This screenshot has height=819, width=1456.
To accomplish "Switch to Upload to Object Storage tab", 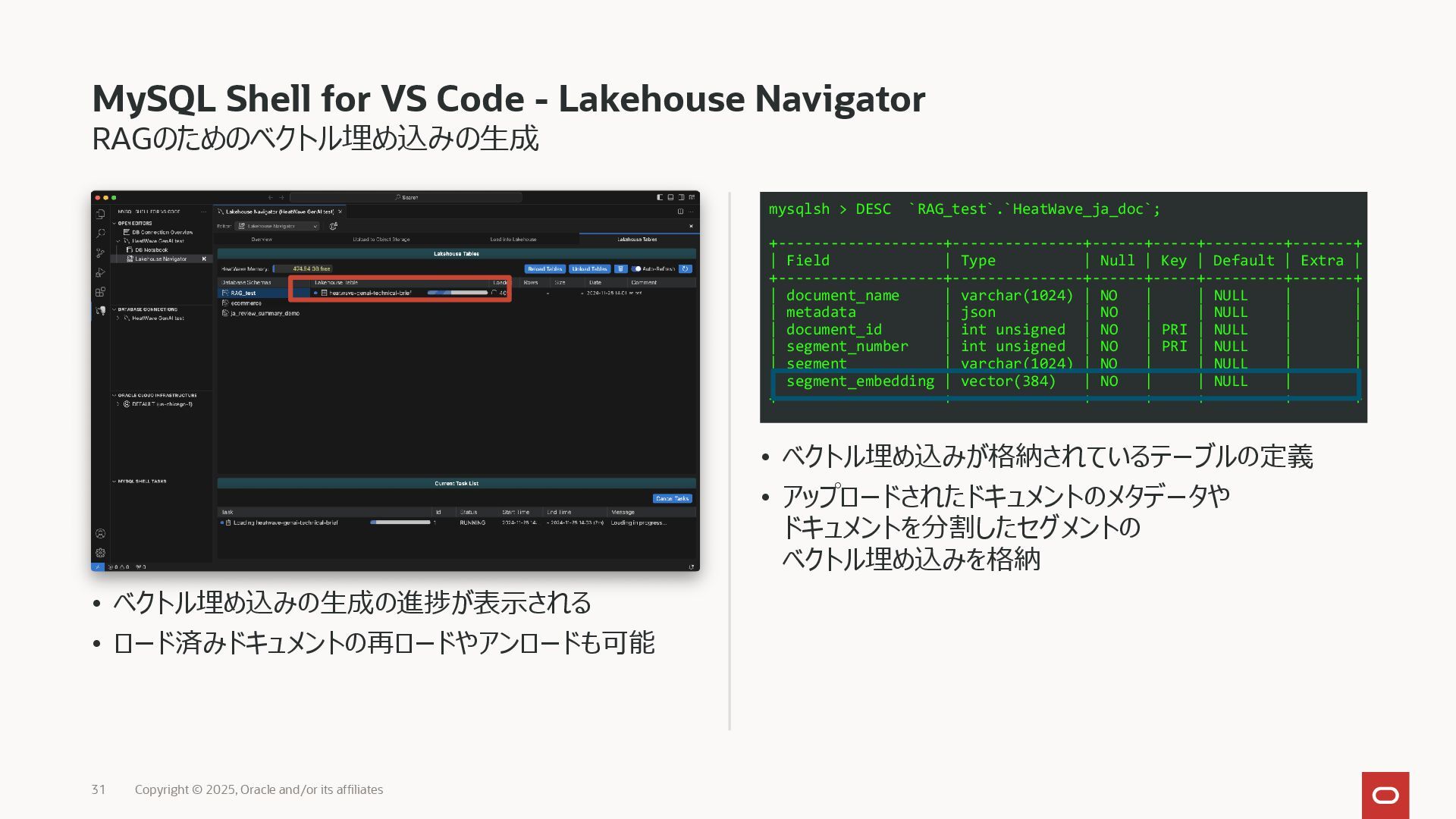I will (x=381, y=239).
